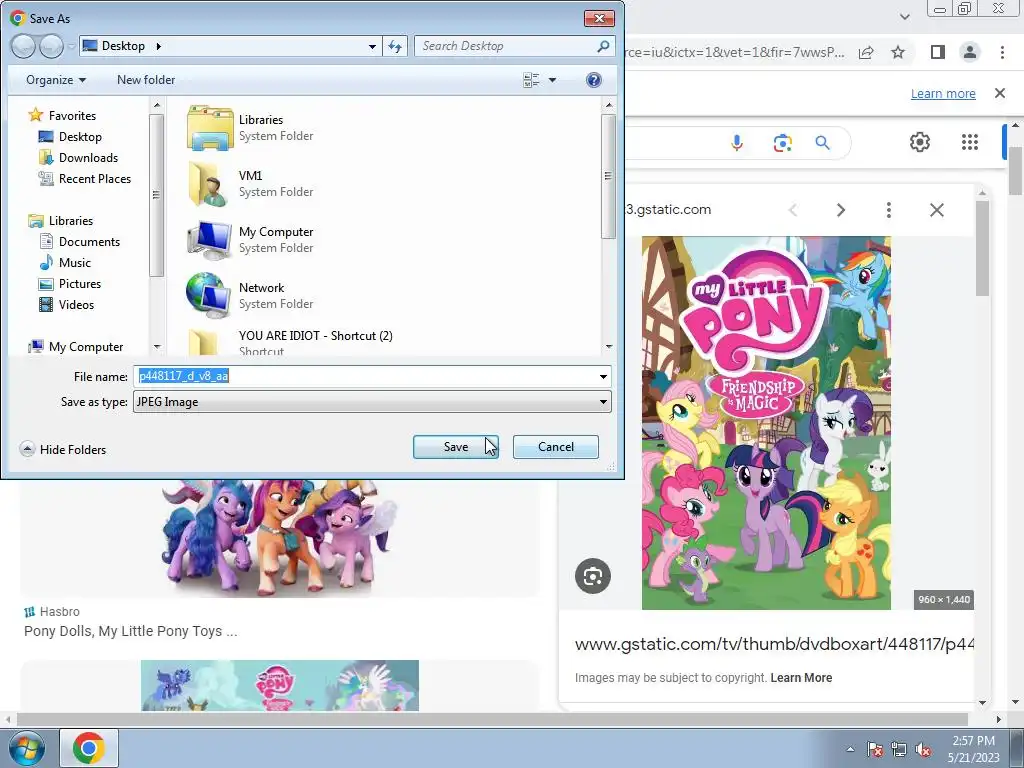Show hidden tray icons arrow
1024x768 pixels.
tap(850, 749)
